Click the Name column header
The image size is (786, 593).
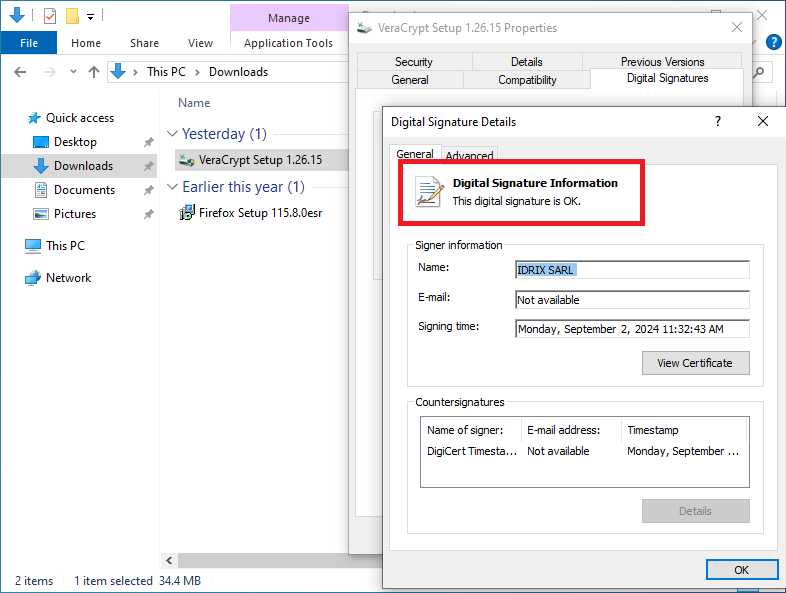[194, 103]
